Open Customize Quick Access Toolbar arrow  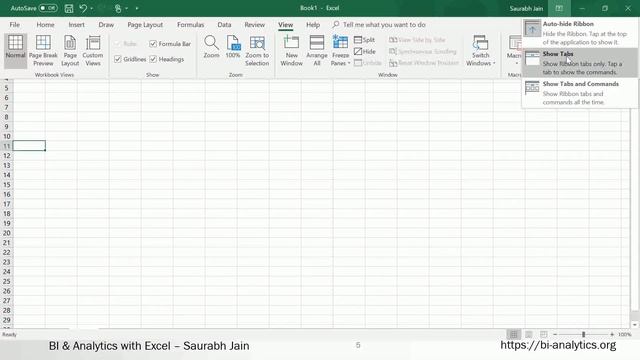pyautogui.click(x=137, y=8)
